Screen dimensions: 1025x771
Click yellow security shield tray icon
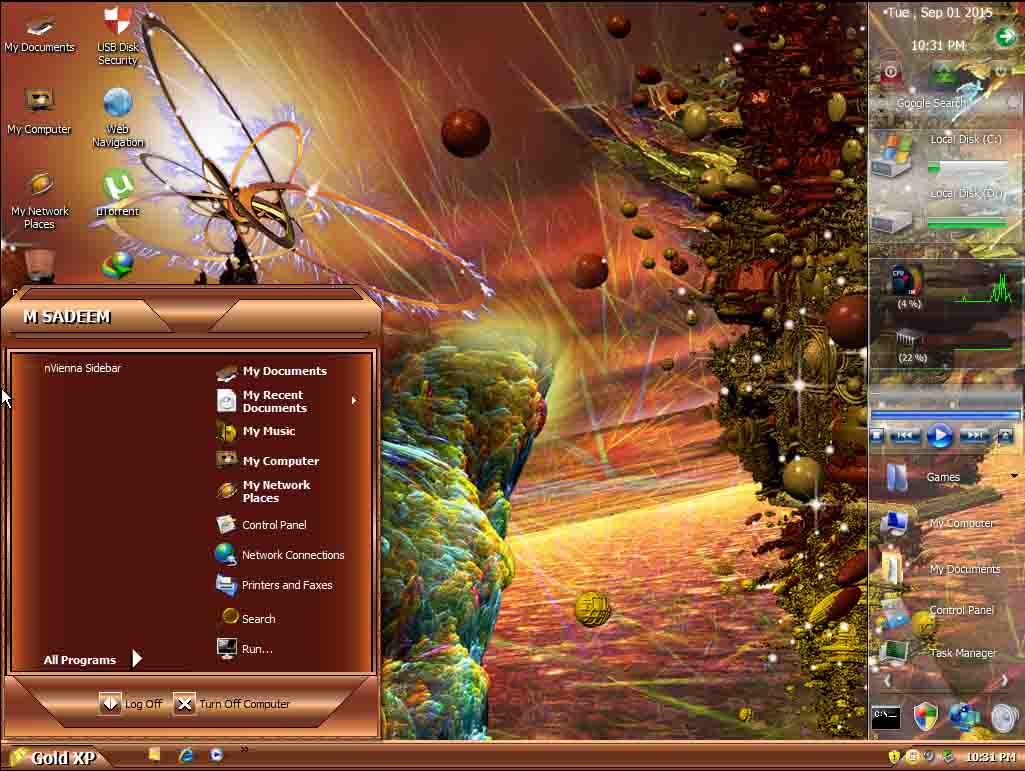click(x=894, y=757)
